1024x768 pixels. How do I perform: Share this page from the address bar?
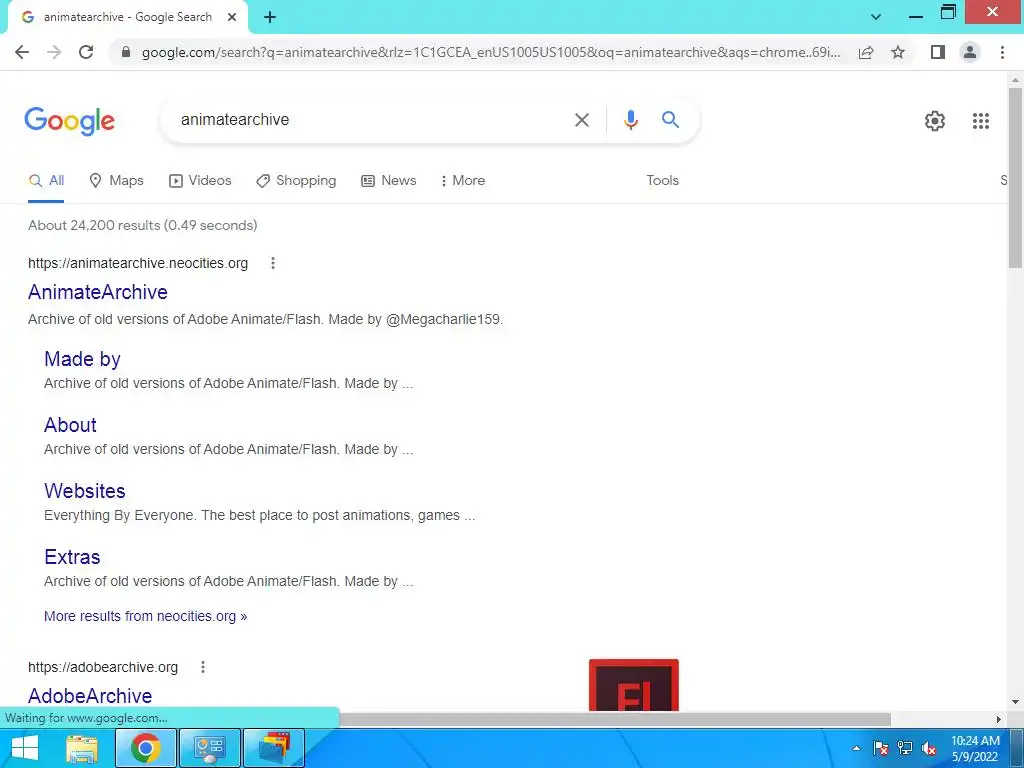coord(866,52)
